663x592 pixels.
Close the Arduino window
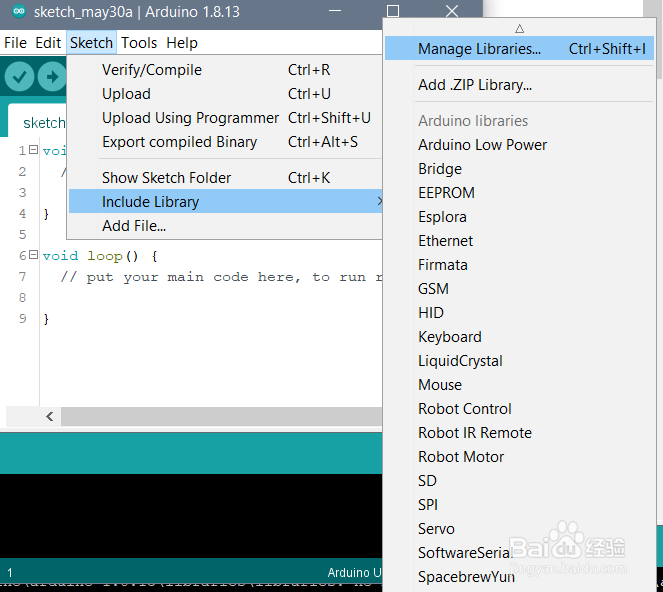pos(452,11)
